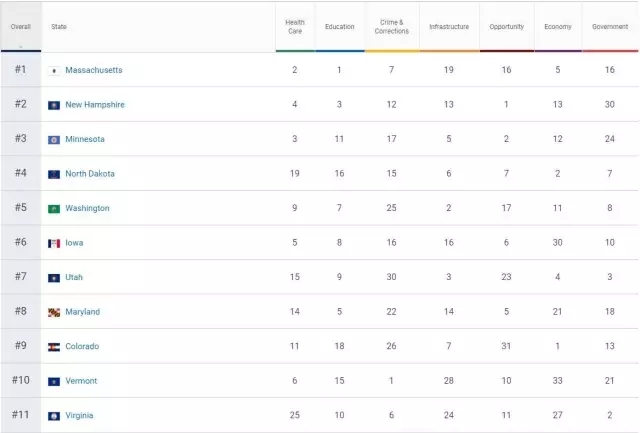This screenshot has width=640, height=433.
Task: Click the Colorado flag icon
Action: 54,347
